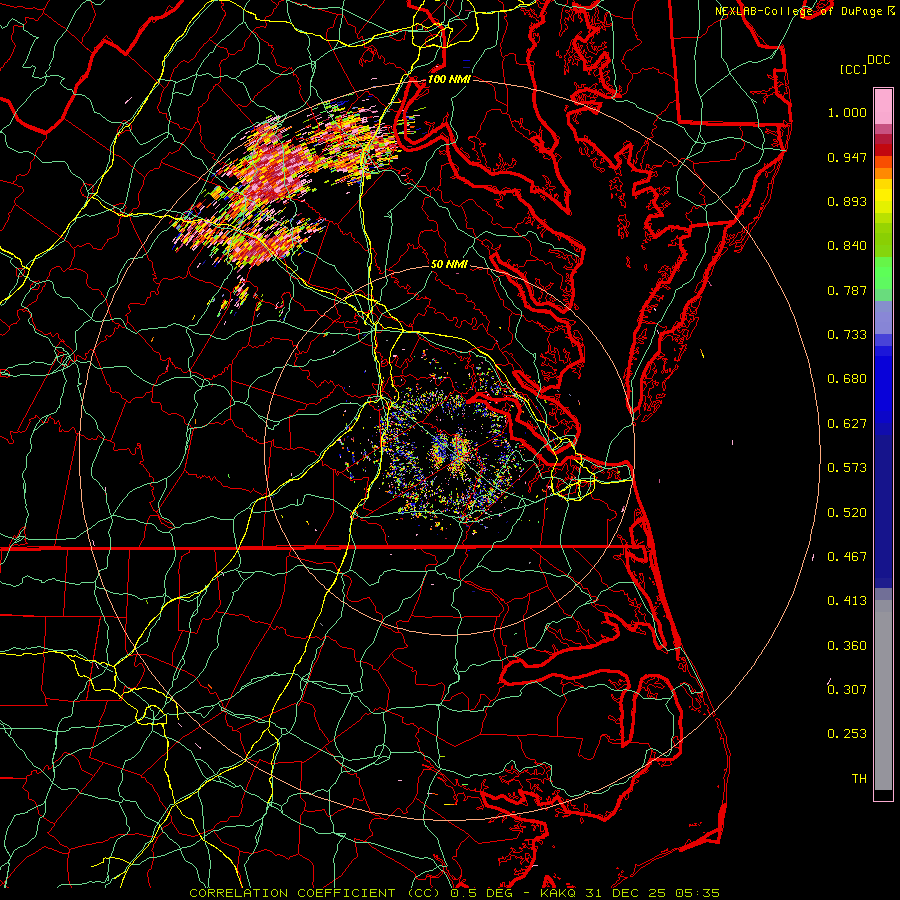This screenshot has width=900, height=900.
Task: Click the KAKQ radar site identifier
Action: (560, 893)
